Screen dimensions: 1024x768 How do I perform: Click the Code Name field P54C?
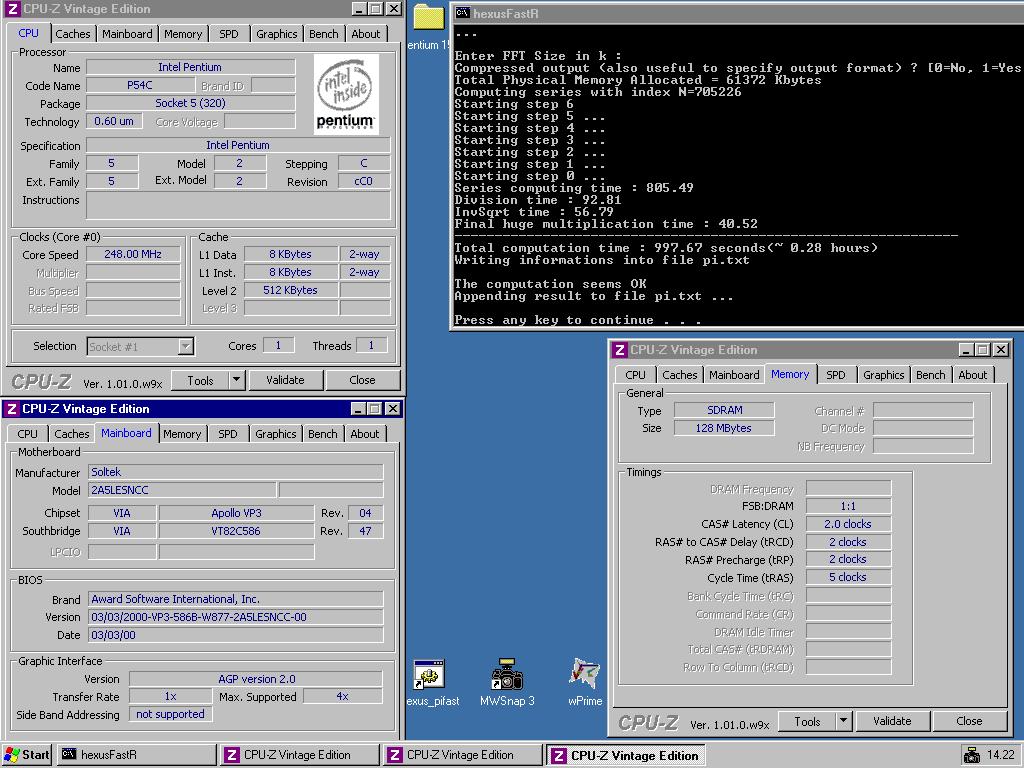point(140,85)
